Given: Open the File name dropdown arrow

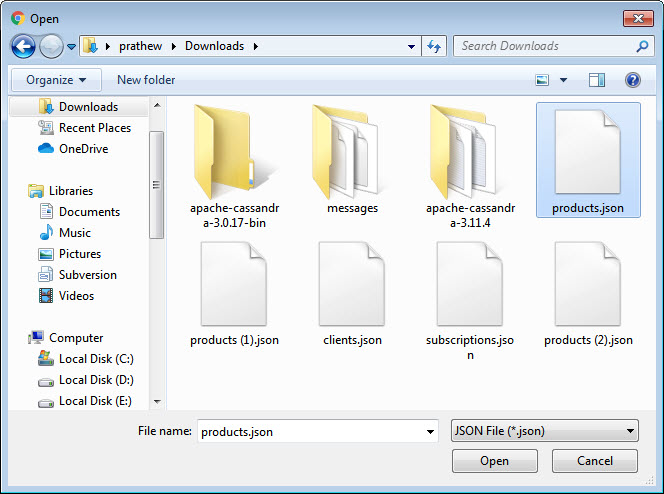Looking at the screenshot, I should pos(430,432).
